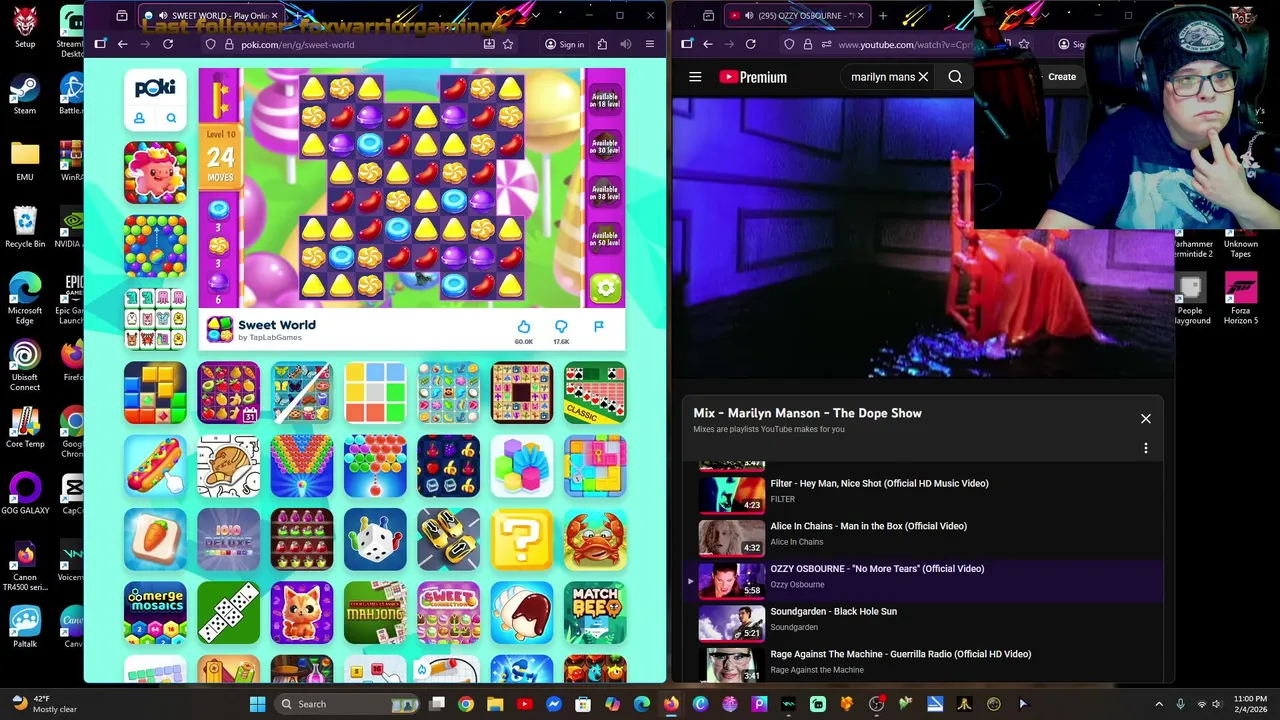The height and width of the screenshot is (720, 1280).
Task: Like the Sweet World game
Action: point(524,327)
